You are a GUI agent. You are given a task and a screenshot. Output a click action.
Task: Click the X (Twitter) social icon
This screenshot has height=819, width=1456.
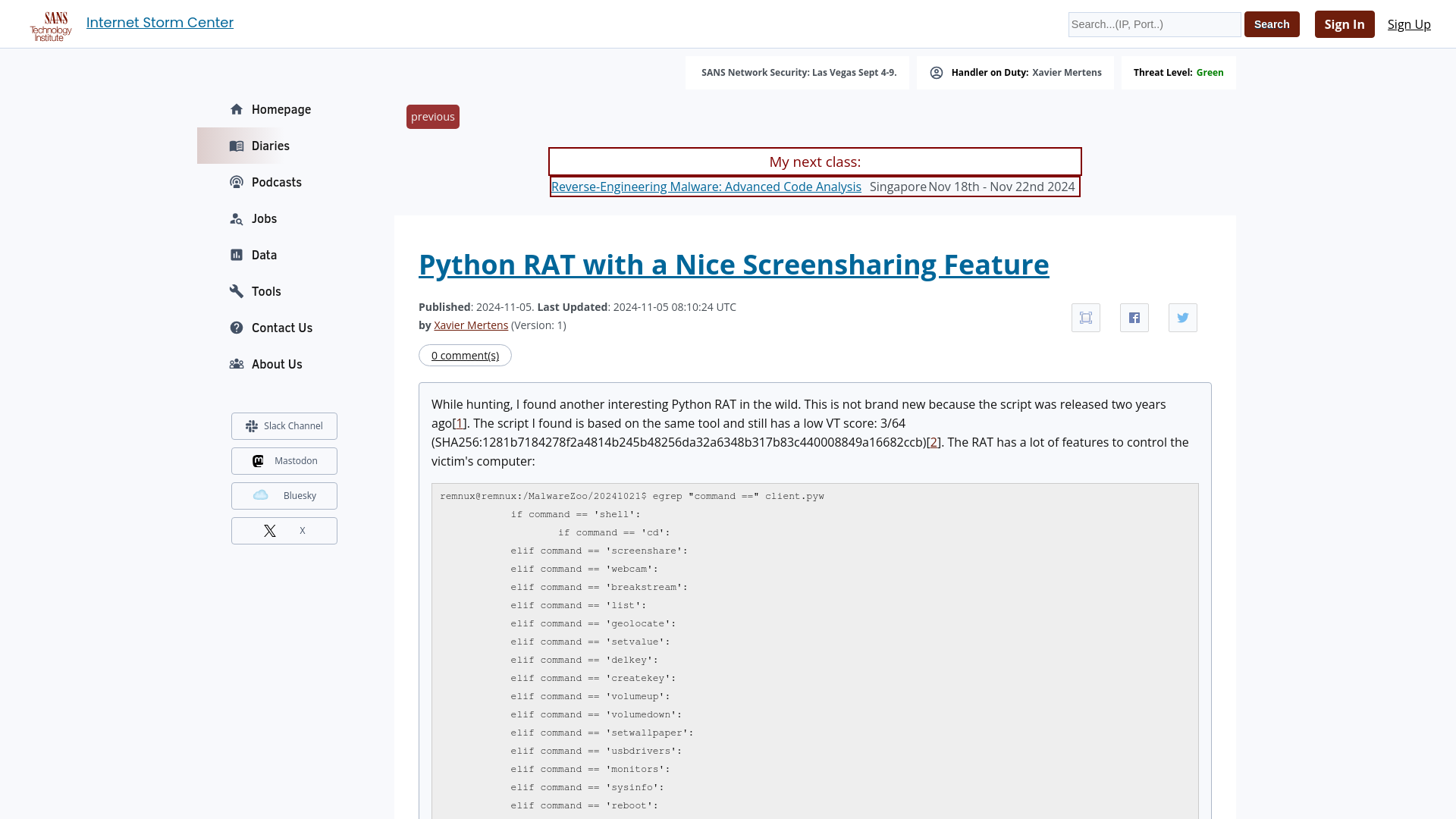(x=284, y=530)
